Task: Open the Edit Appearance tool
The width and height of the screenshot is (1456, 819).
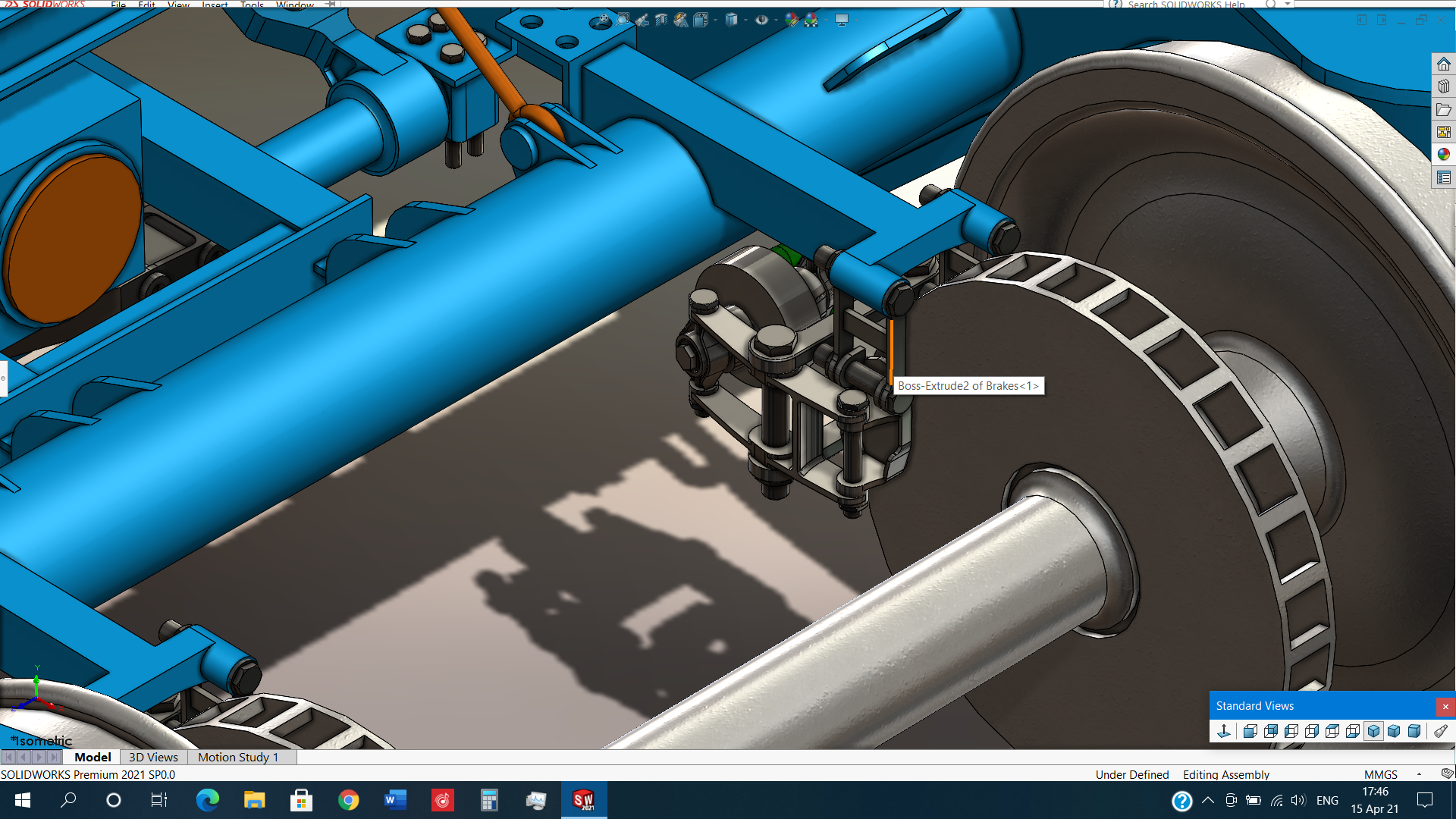Action: [x=792, y=20]
